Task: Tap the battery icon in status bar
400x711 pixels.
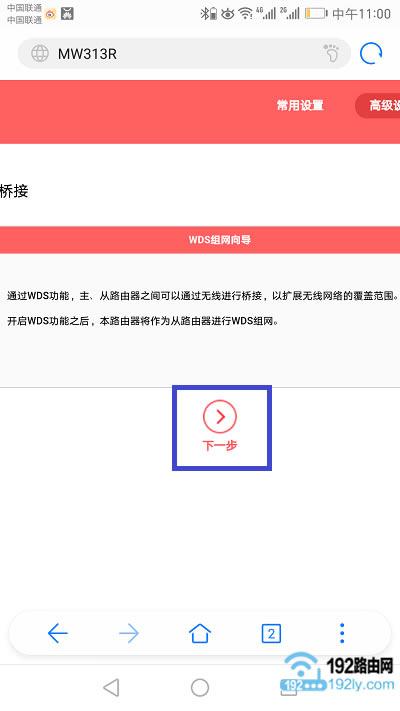Action: point(316,14)
